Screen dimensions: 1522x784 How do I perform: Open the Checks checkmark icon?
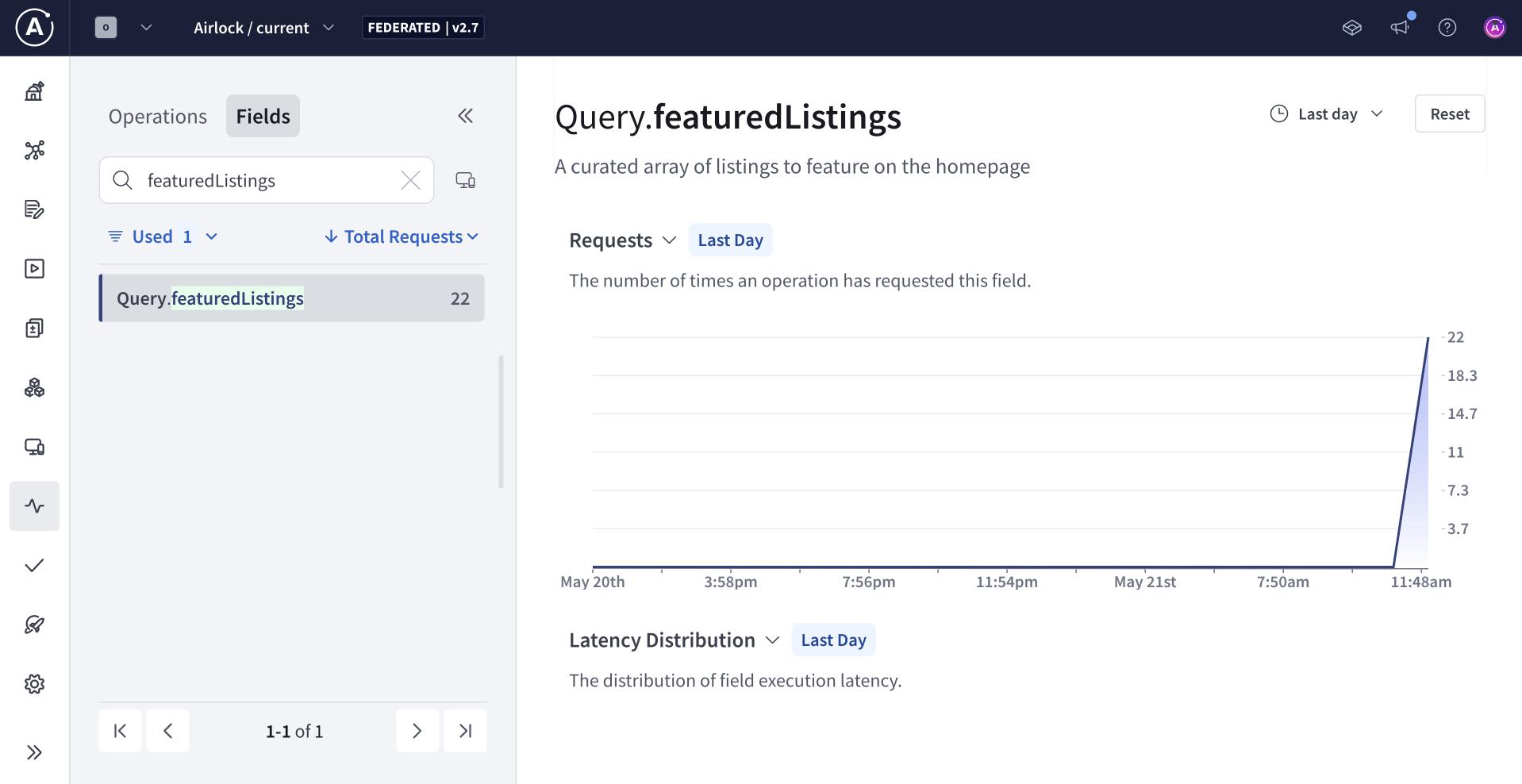pyautogui.click(x=34, y=565)
